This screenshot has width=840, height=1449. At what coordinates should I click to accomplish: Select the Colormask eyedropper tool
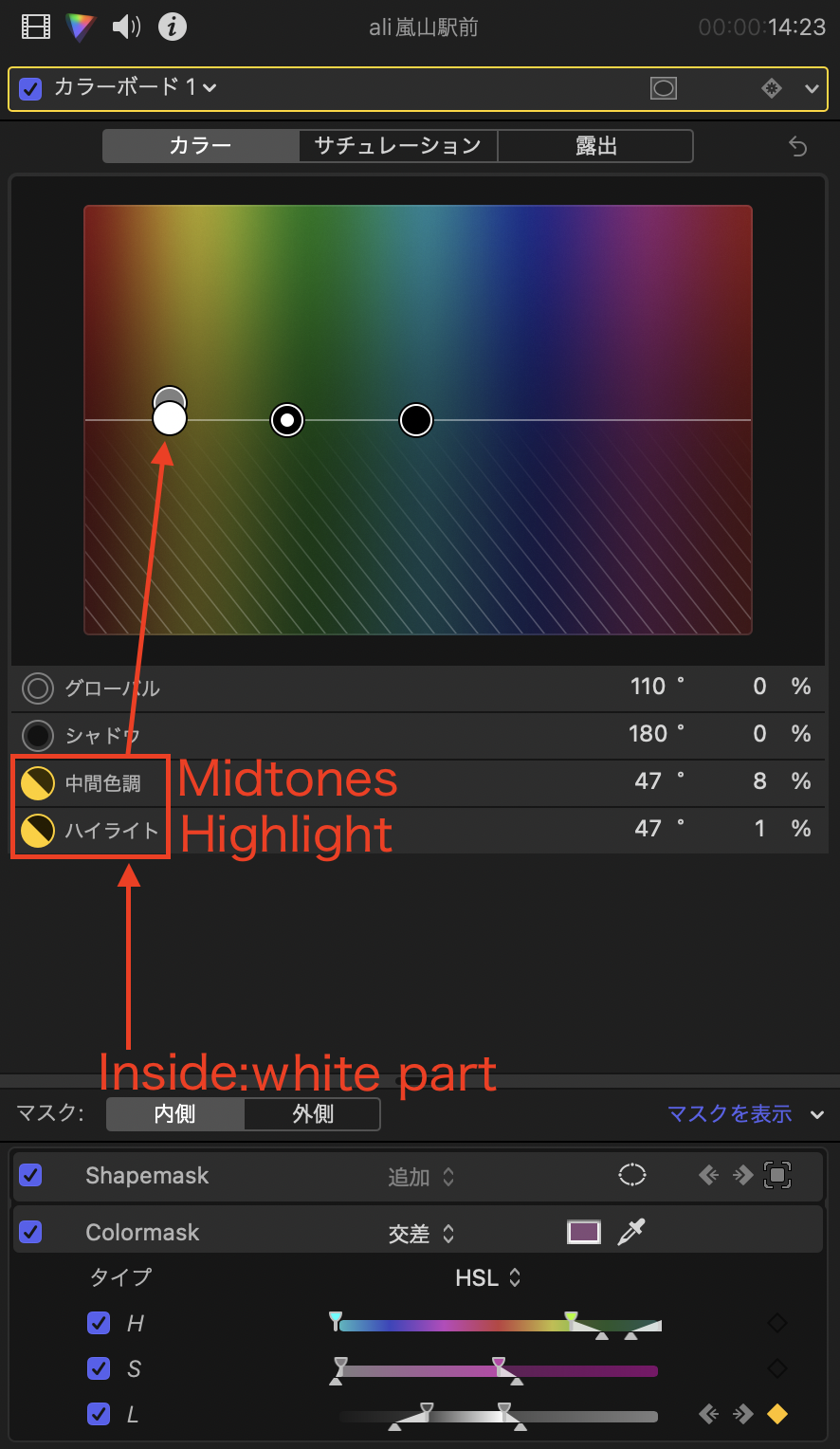tap(630, 1232)
